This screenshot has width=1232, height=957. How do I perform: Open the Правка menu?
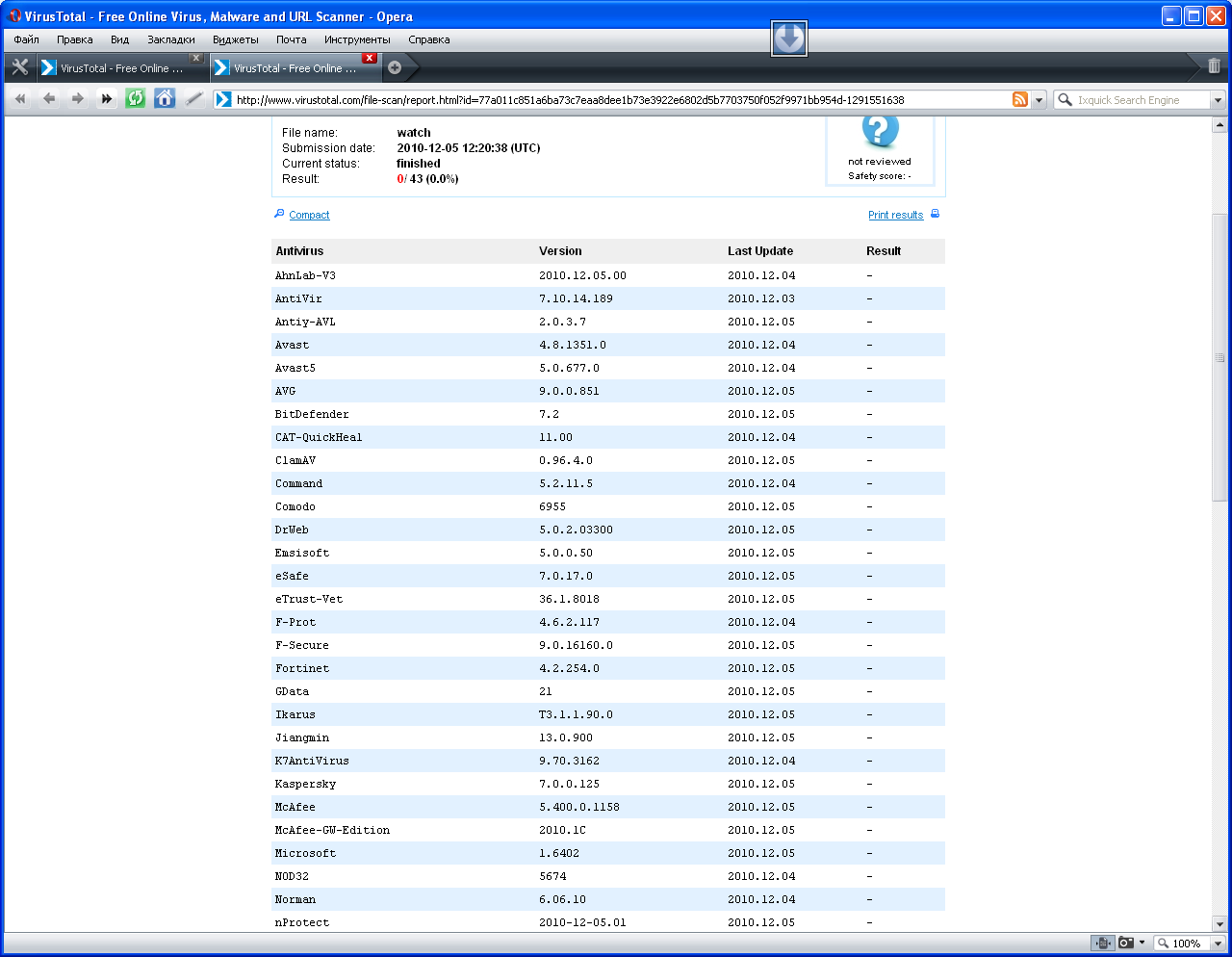(x=75, y=39)
